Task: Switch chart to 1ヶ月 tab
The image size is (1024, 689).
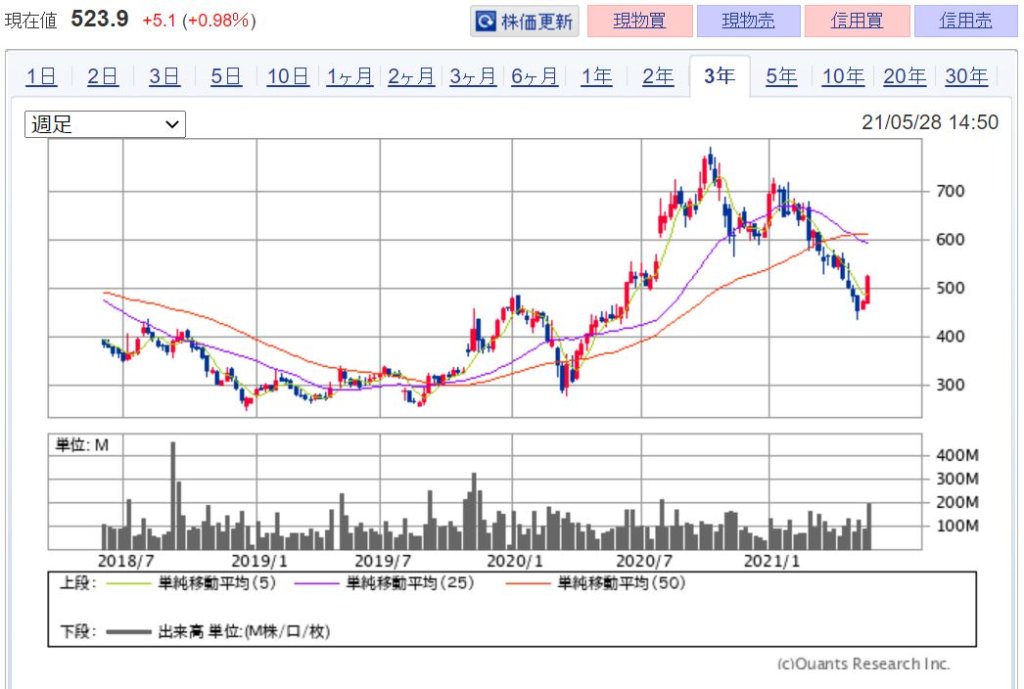Action: pos(350,76)
